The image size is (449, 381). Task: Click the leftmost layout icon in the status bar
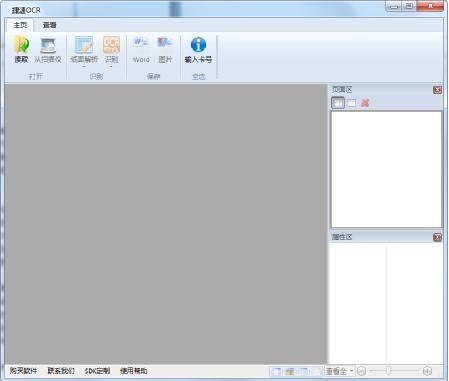pyautogui.click(x=276, y=371)
